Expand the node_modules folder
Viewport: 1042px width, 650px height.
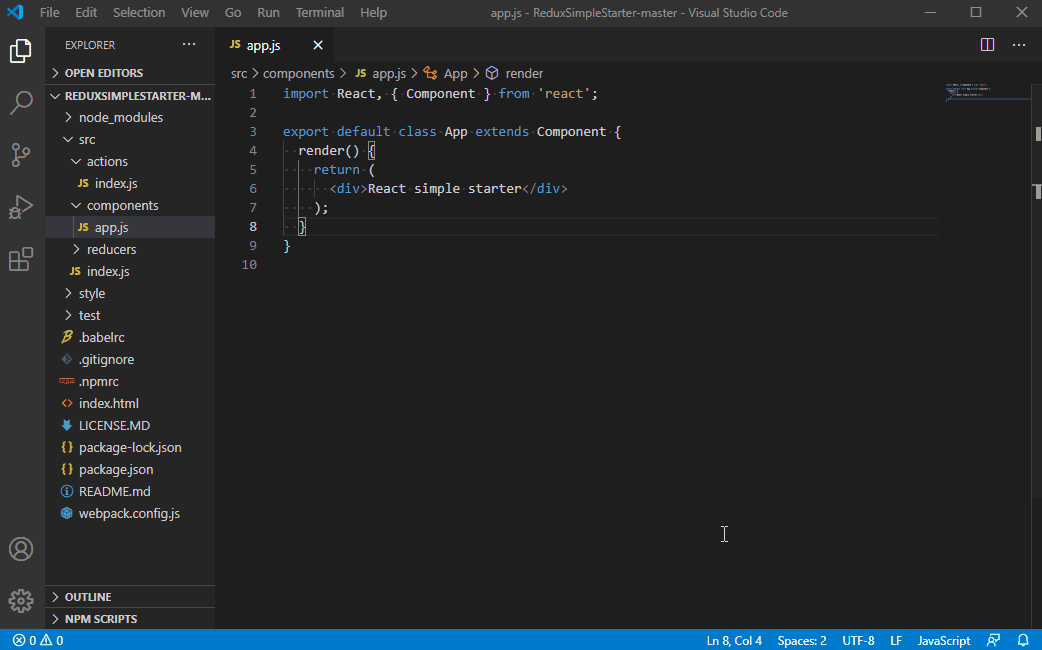coord(130,117)
